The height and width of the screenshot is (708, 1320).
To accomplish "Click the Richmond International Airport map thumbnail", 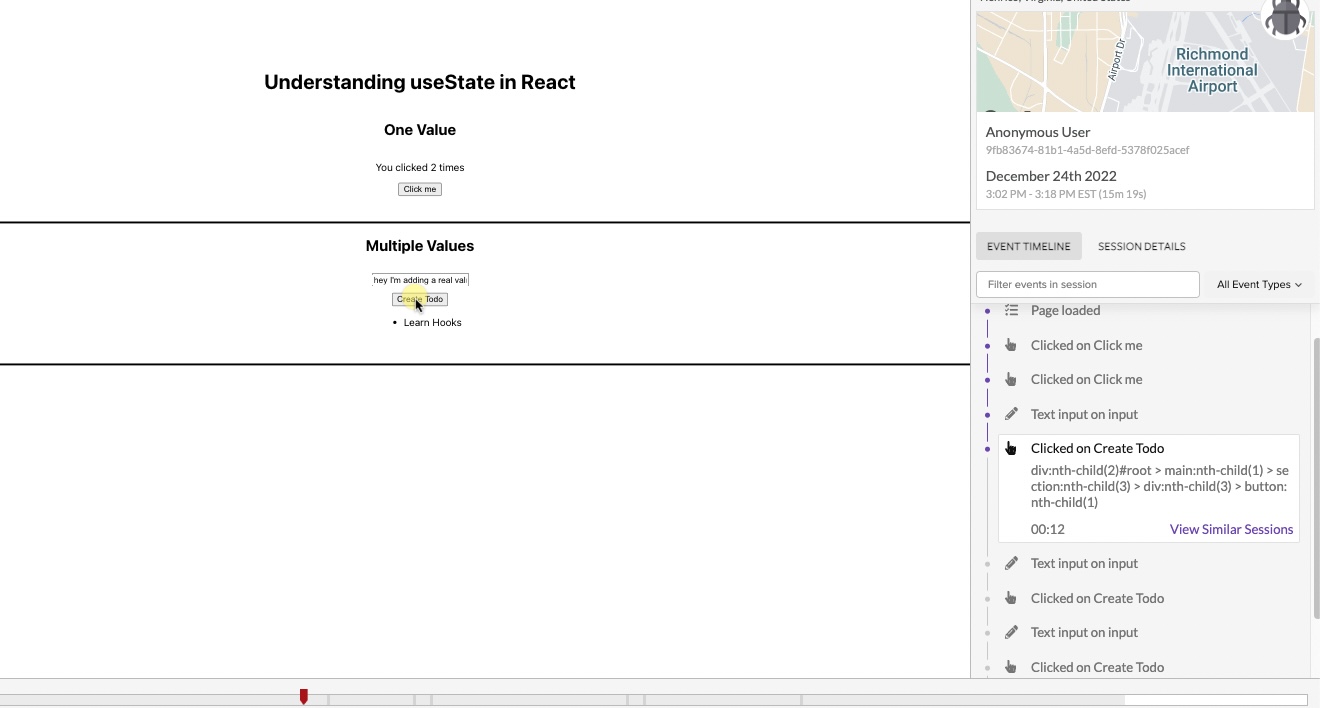I will tap(1145, 62).
